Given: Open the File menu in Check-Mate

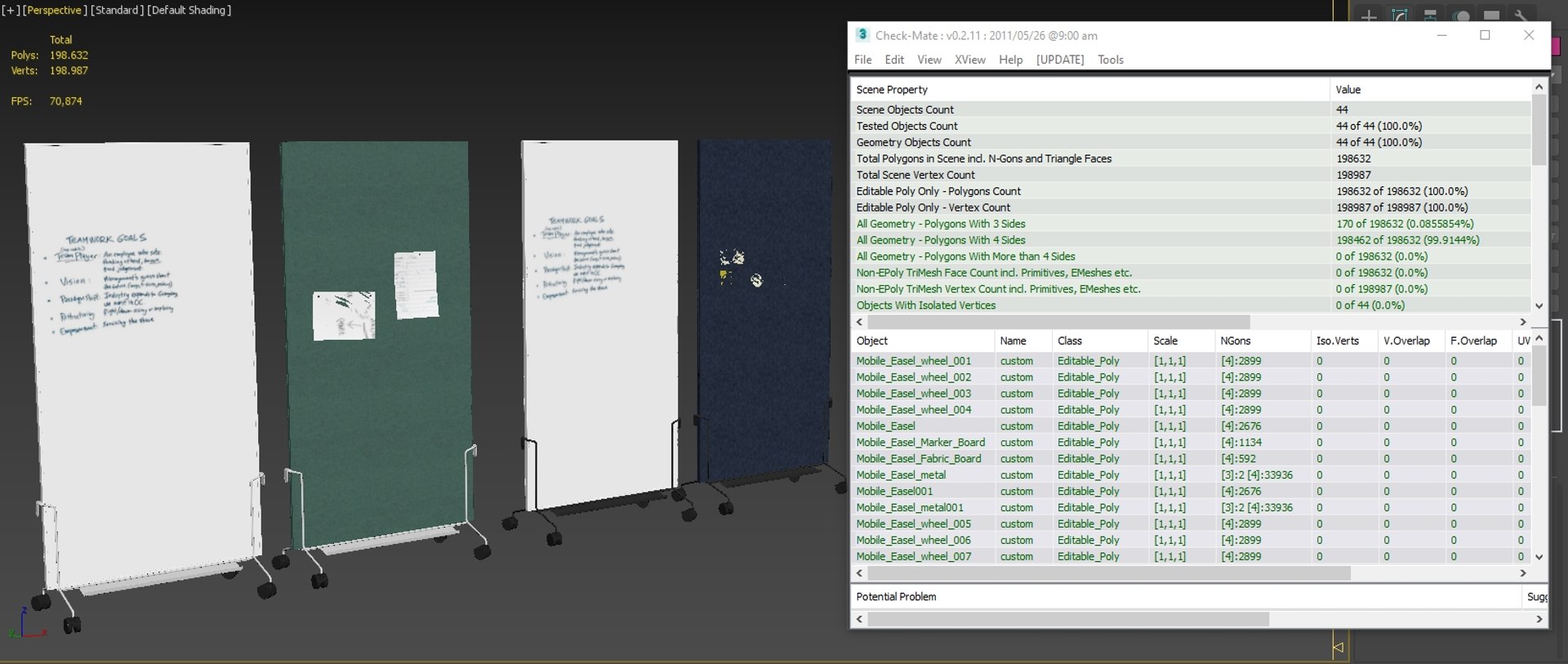Looking at the screenshot, I should pyautogui.click(x=863, y=60).
